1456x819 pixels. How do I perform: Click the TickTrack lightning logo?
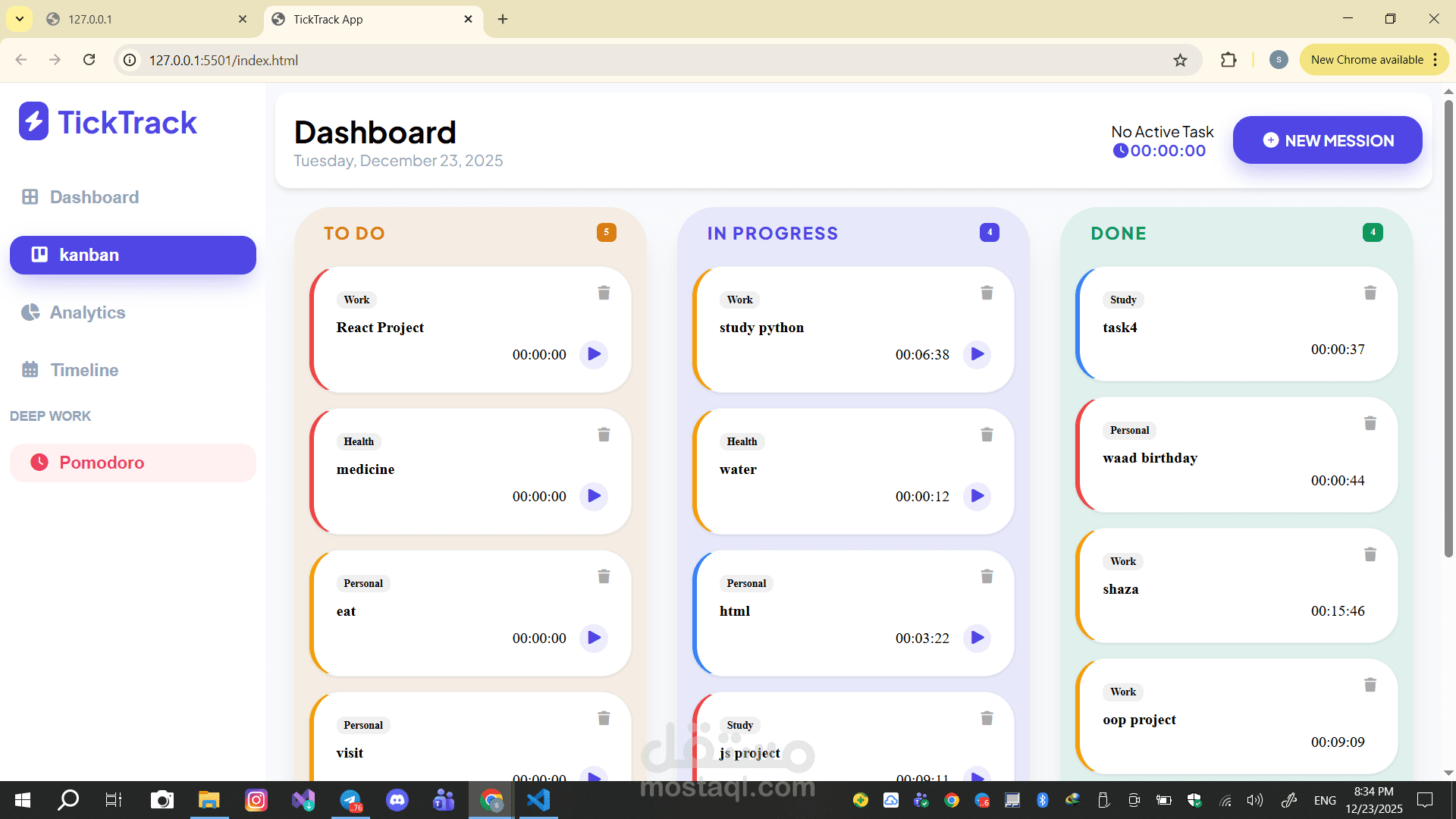pyautogui.click(x=33, y=122)
